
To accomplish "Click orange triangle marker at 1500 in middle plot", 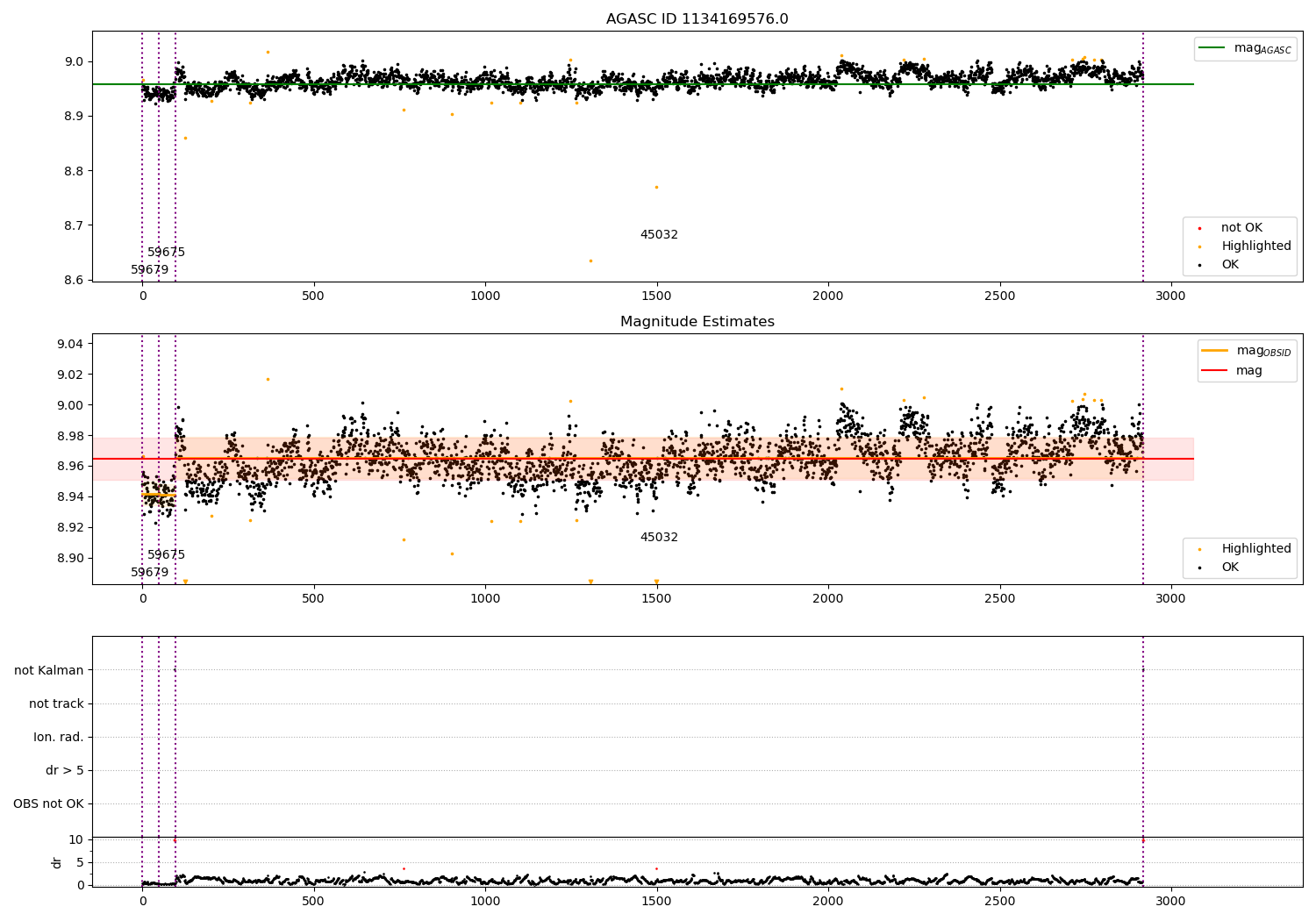I will pyautogui.click(x=656, y=581).
